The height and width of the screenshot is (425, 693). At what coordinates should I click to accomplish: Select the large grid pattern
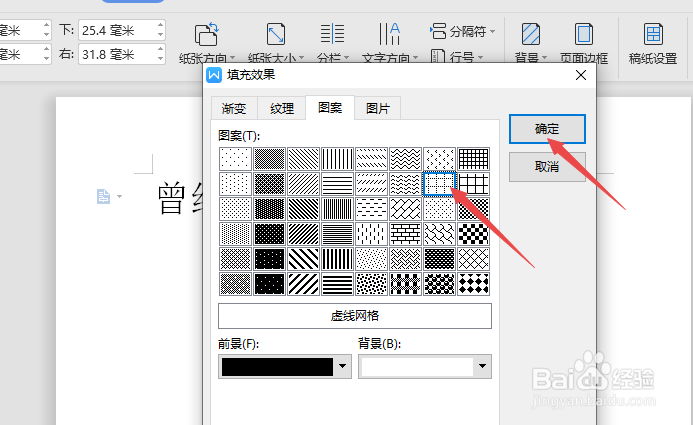tap(473, 184)
